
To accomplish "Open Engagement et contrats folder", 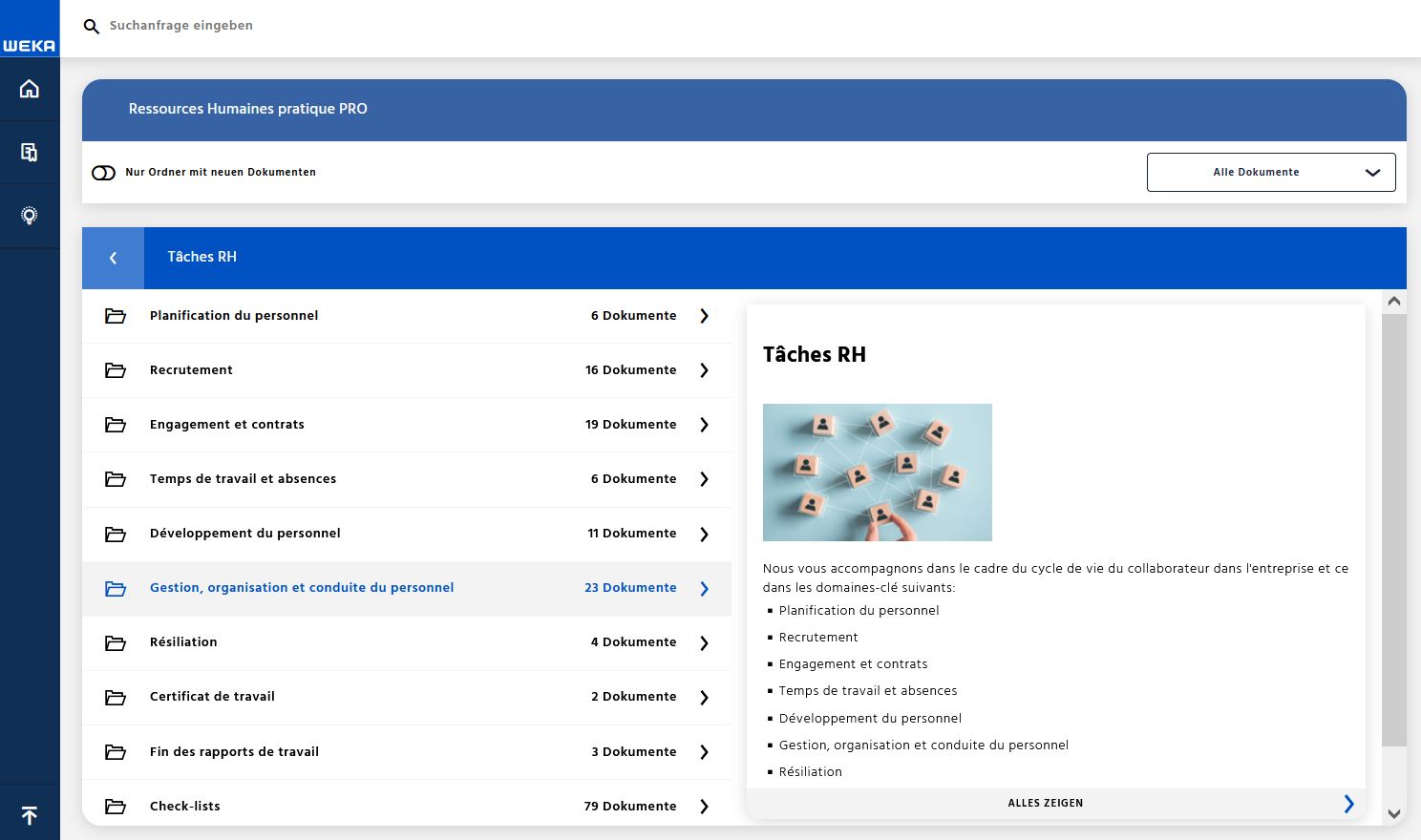I will pyautogui.click(x=227, y=425).
